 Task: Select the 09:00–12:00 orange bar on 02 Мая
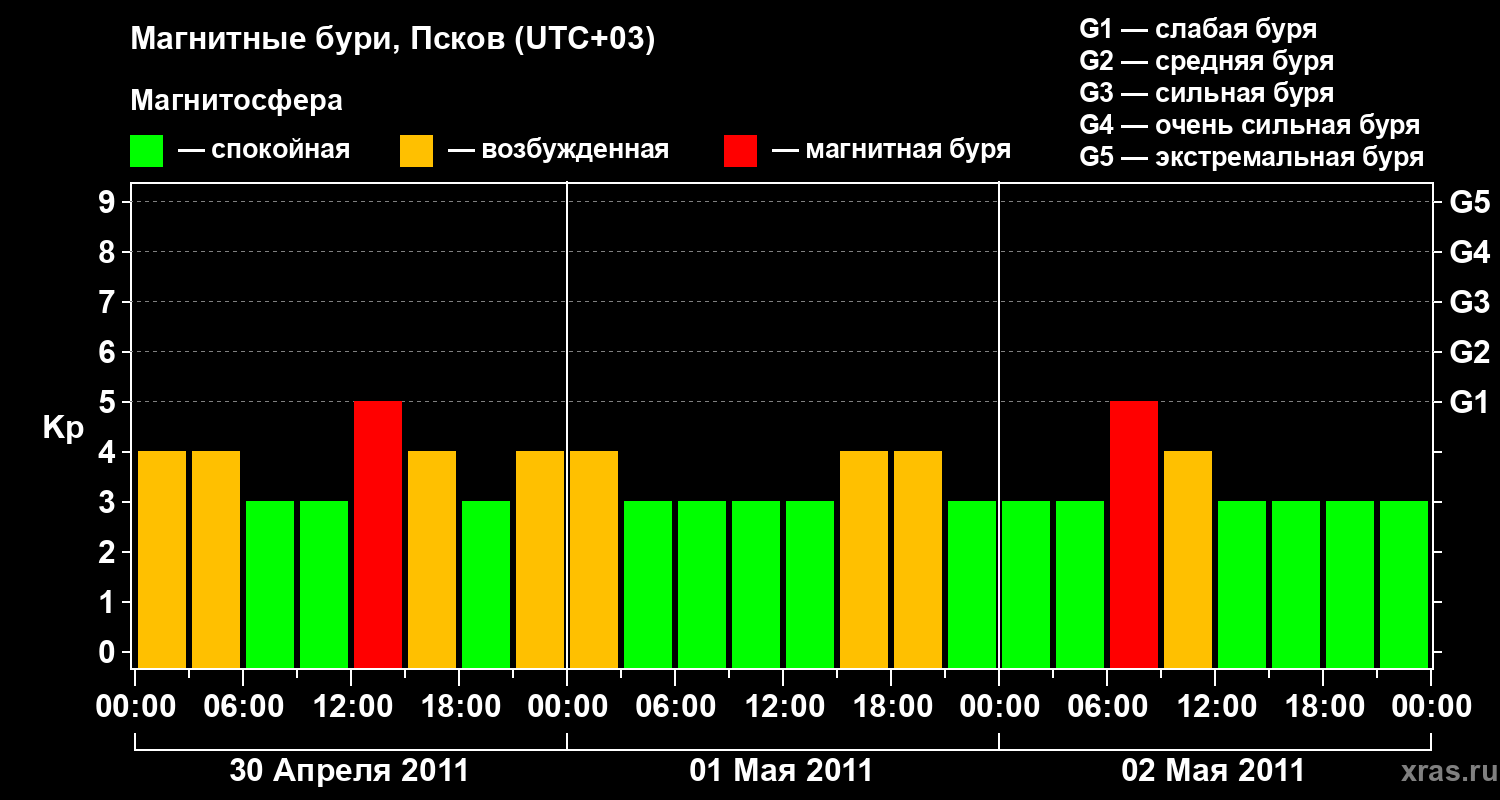point(1188,559)
